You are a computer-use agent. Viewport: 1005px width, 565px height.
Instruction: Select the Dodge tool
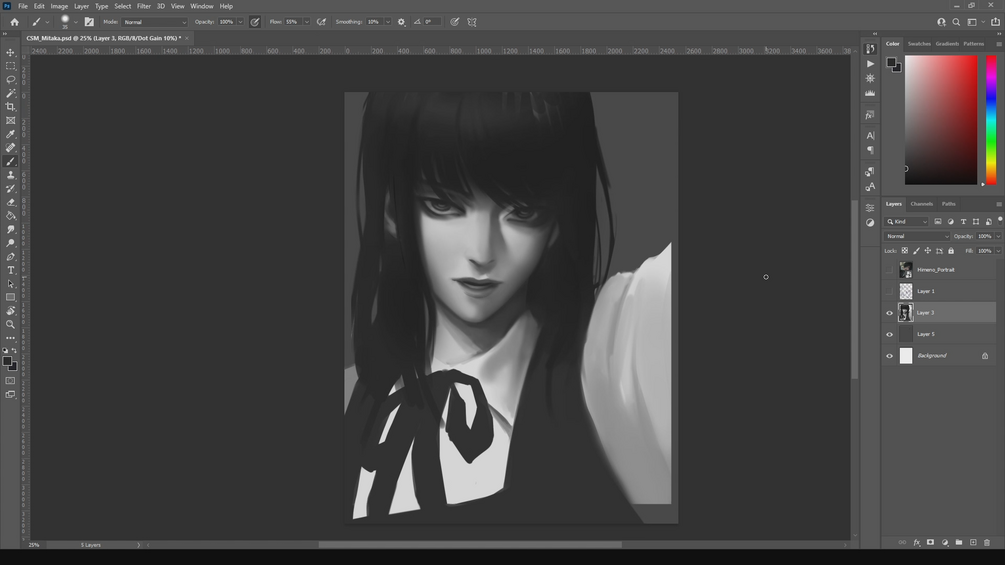pyautogui.click(x=10, y=243)
